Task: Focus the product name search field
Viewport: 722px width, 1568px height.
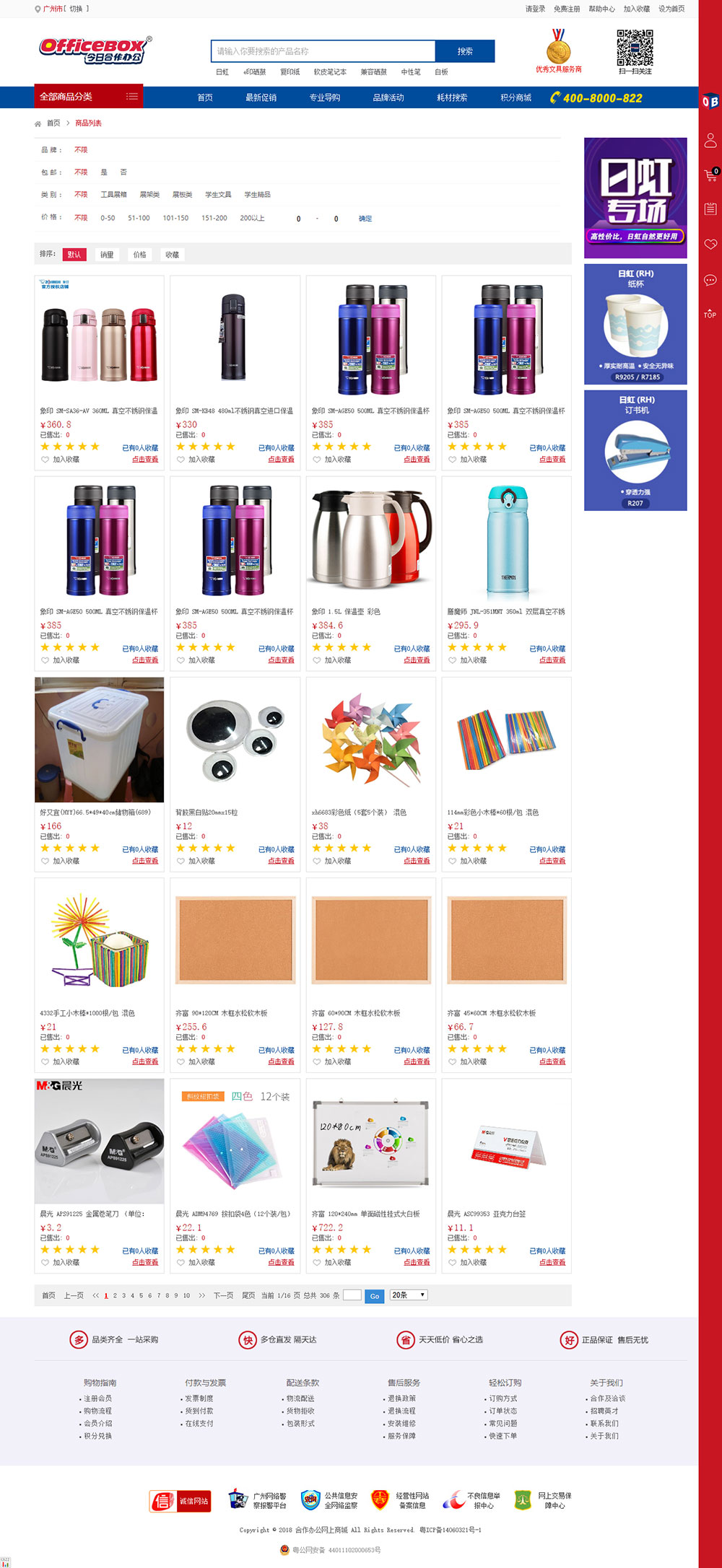Action: pyautogui.click(x=323, y=51)
